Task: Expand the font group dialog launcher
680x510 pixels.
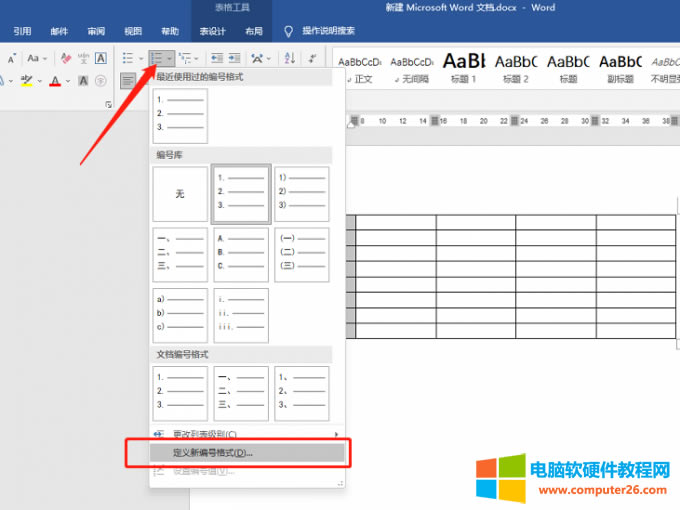Action: 108,104
